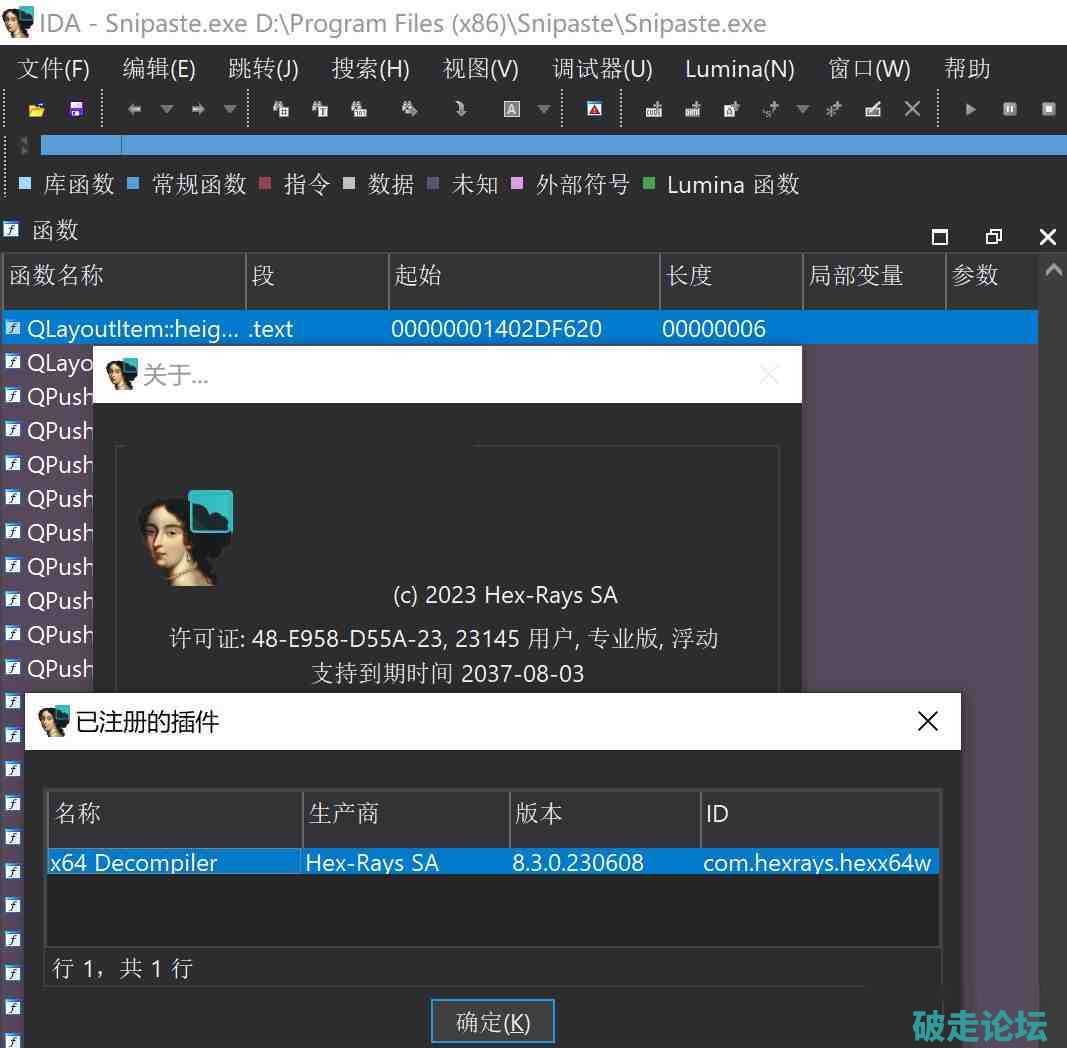
Task: Expand dropdown next to text search icon
Action: [x=544, y=110]
